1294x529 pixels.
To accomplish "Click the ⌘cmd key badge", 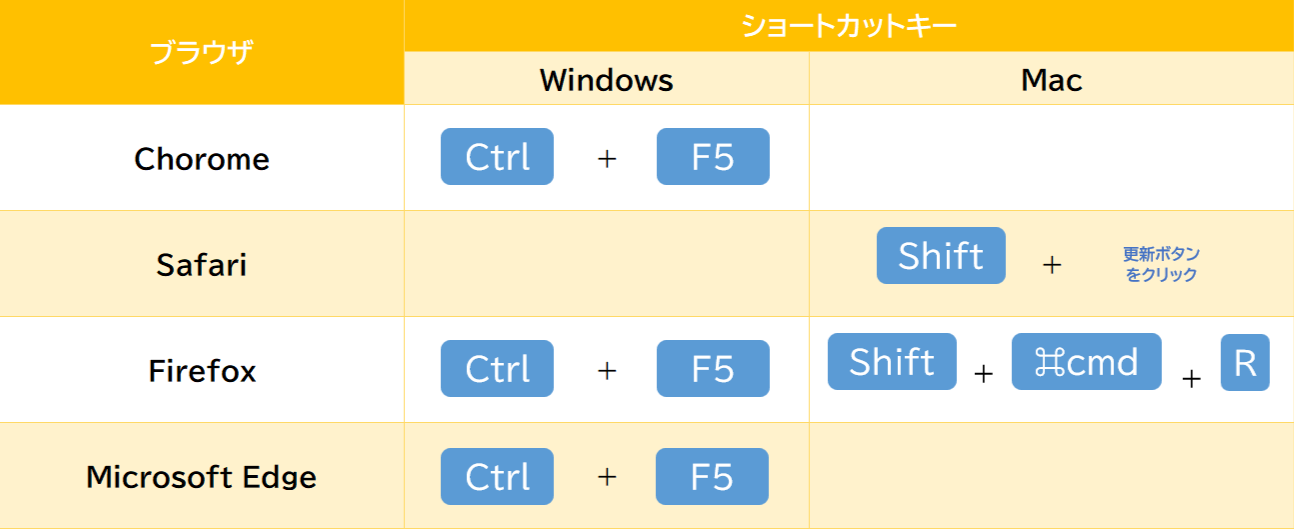I will [x=1087, y=361].
